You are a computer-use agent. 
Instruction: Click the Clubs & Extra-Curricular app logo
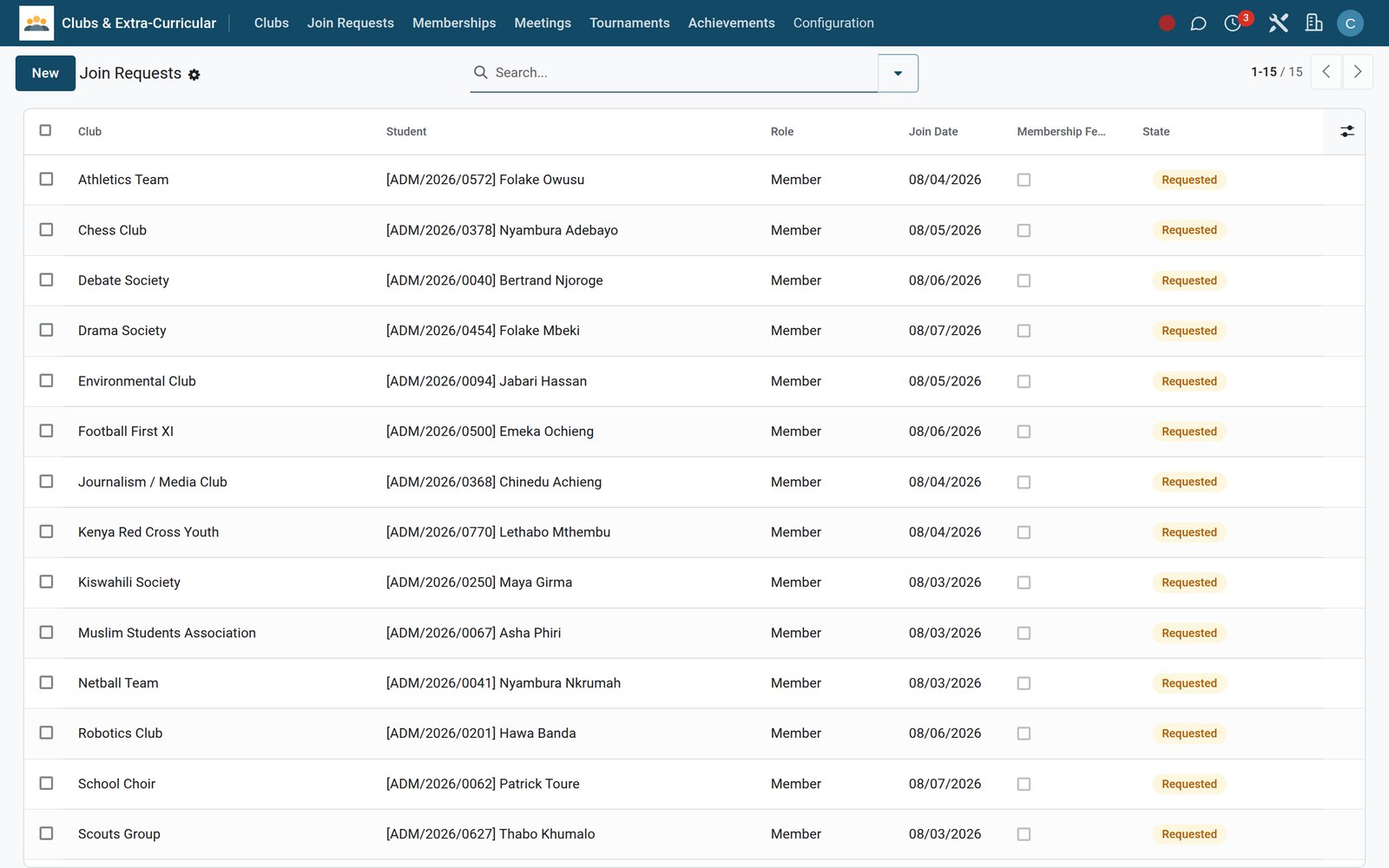pyautogui.click(x=36, y=23)
